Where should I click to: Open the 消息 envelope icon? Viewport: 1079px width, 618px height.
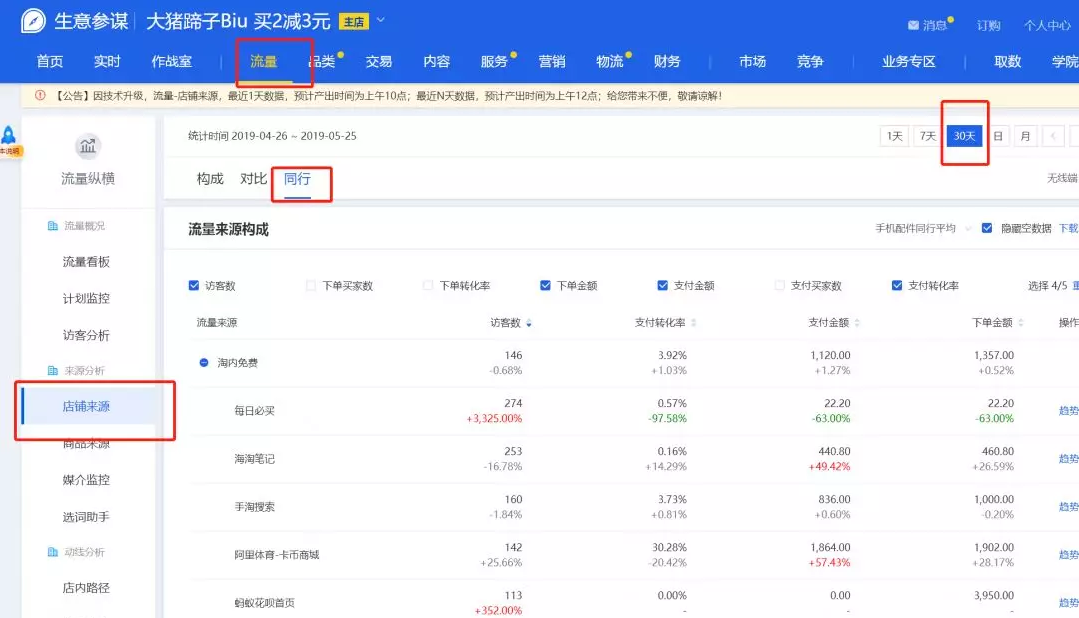(x=913, y=25)
